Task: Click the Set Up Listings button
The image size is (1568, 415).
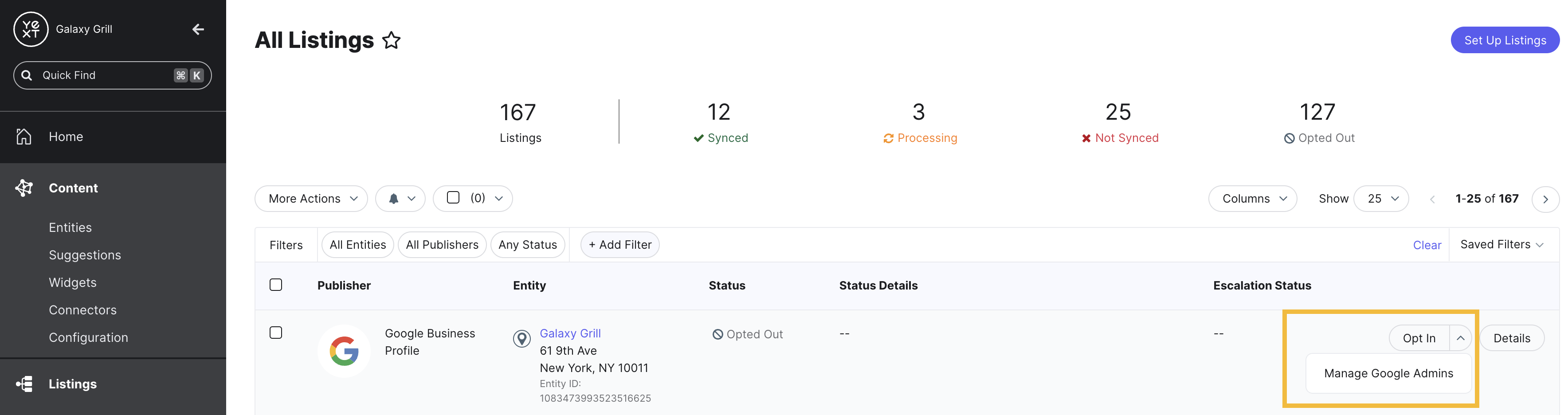Action: (x=1505, y=39)
